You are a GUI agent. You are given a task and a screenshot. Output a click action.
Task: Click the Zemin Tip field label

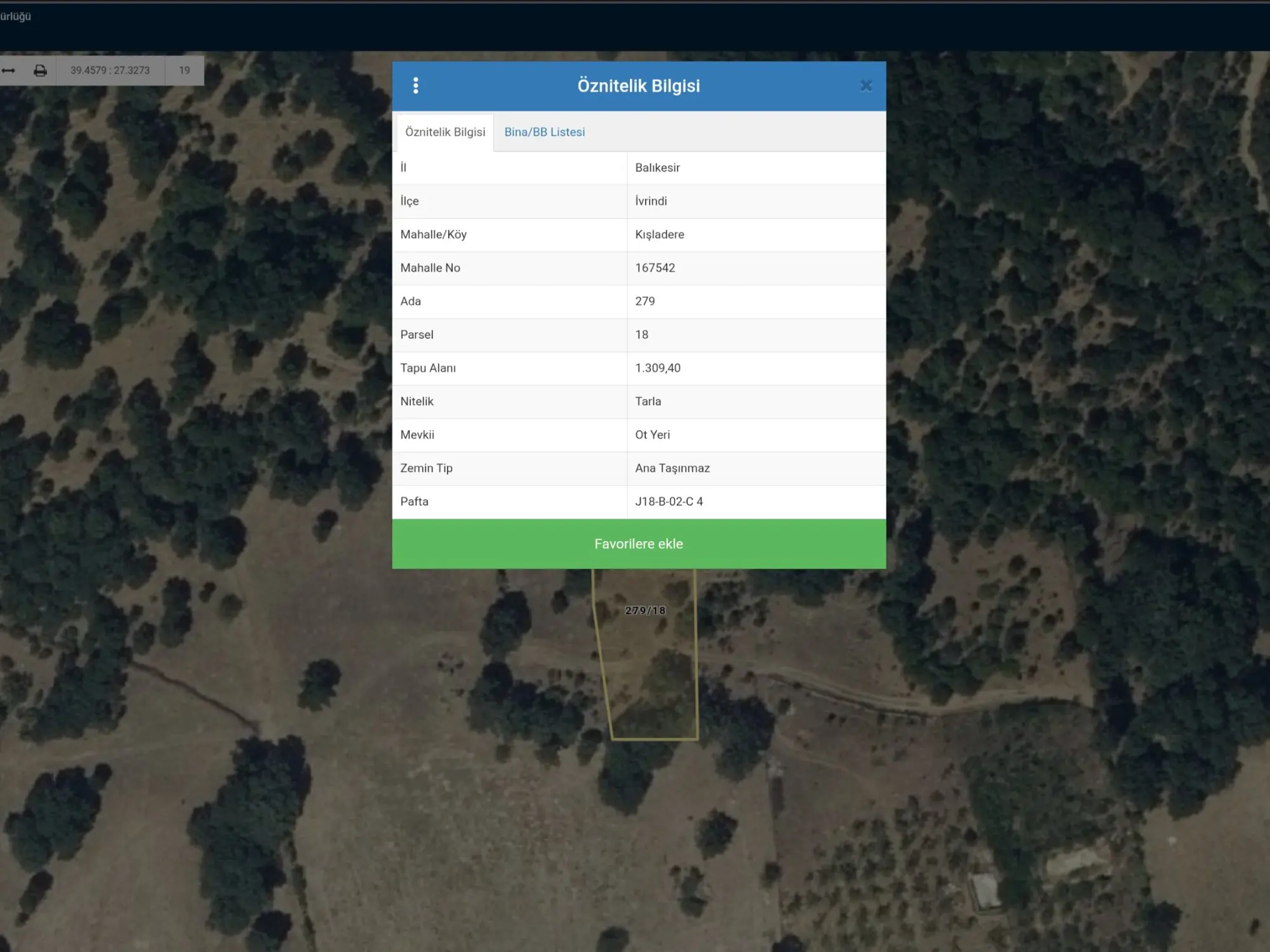pos(426,468)
